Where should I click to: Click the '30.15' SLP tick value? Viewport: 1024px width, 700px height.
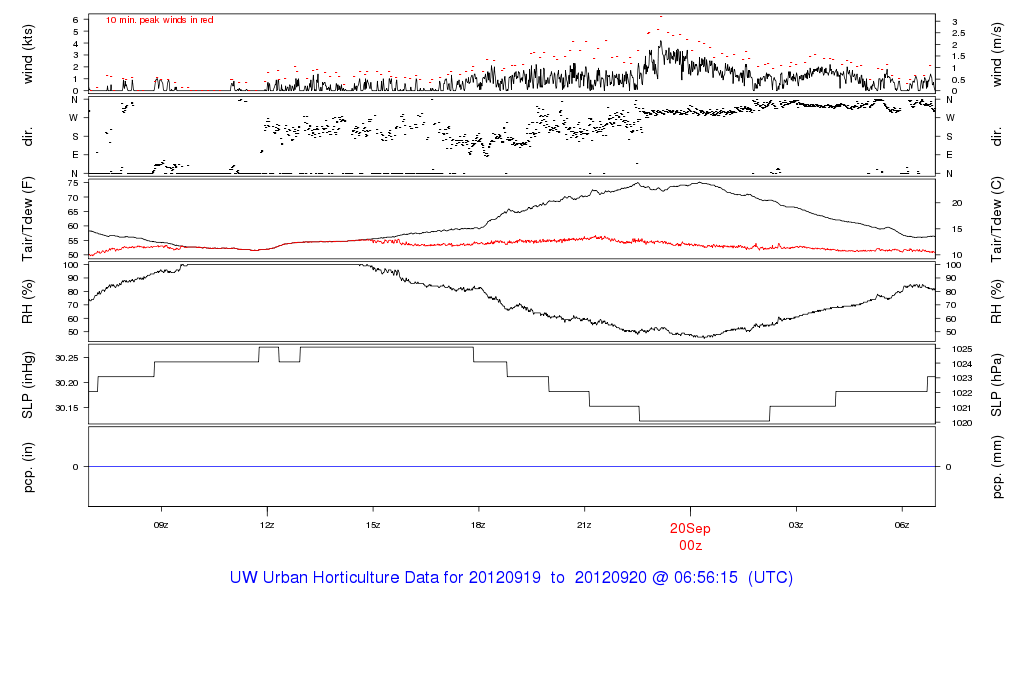tap(67, 407)
